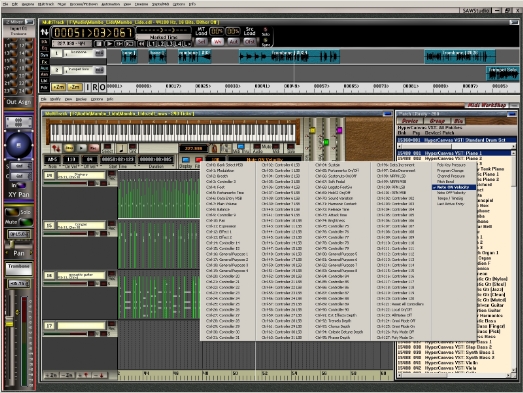Toggle the Aut automation button
The height and width of the screenshot is (393, 523).
(233, 42)
